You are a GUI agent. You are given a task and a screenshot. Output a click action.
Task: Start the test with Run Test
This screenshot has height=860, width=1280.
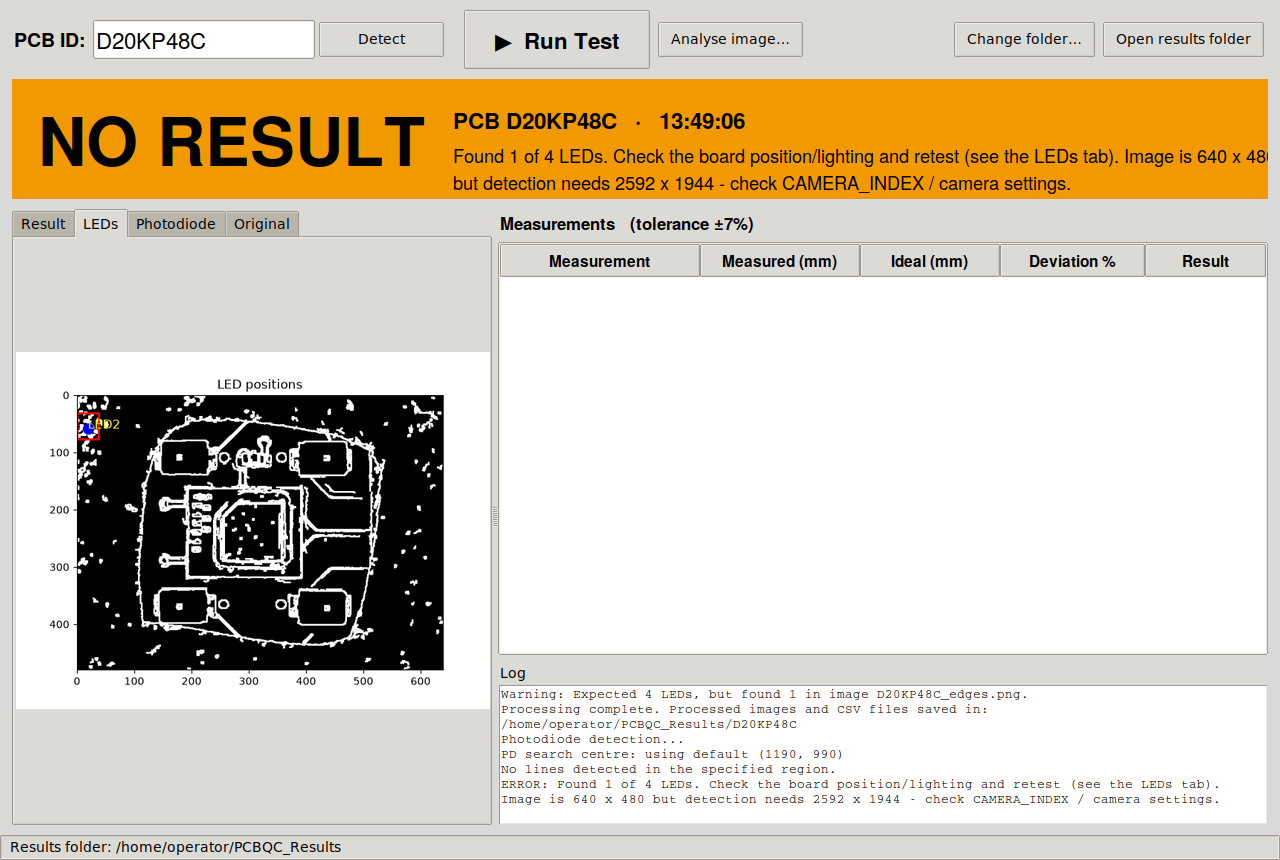(557, 40)
